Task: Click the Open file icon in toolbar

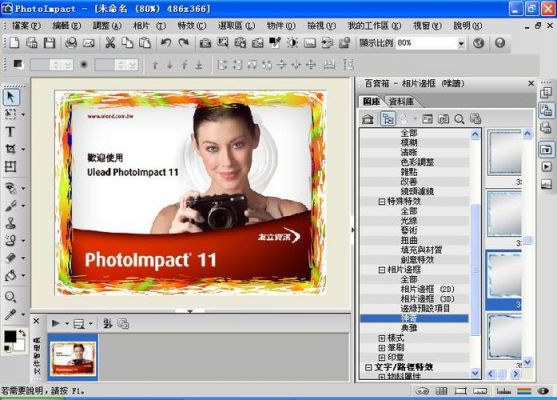Action: pyautogui.click(x=32, y=43)
